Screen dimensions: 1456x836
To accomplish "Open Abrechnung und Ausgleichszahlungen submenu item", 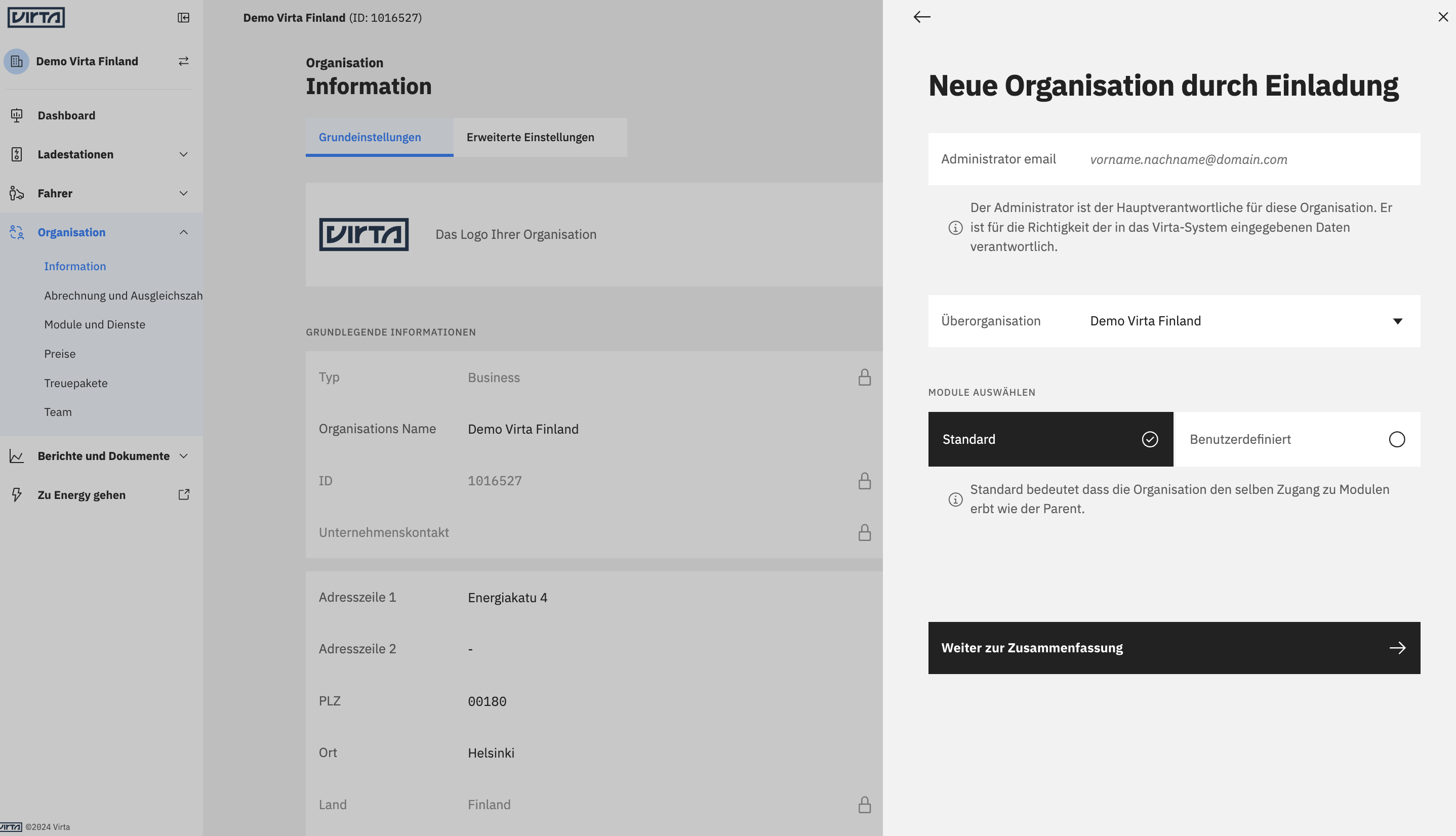I will point(123,296).
